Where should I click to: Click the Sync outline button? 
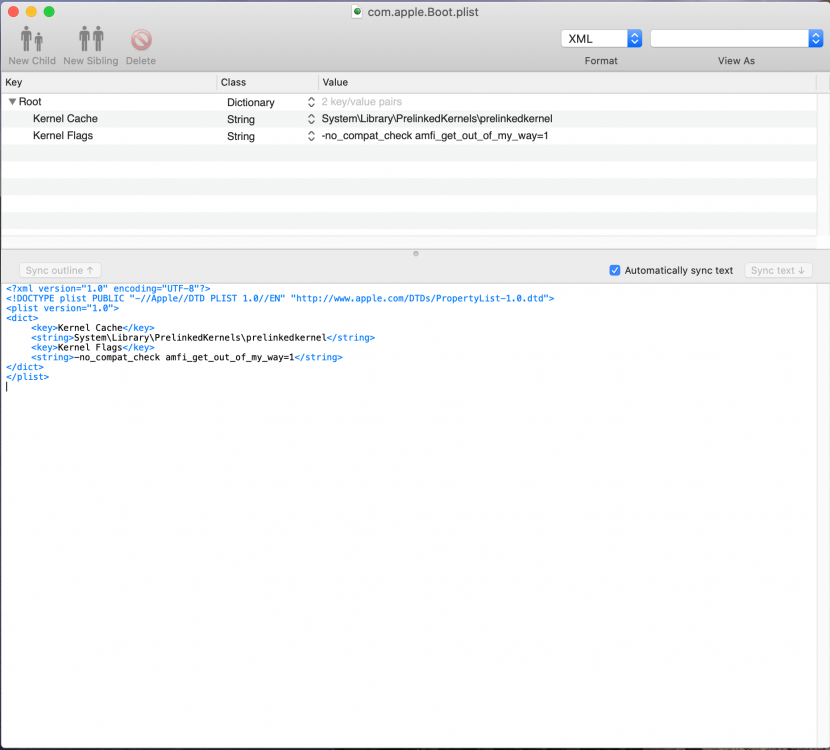(60, 270)
